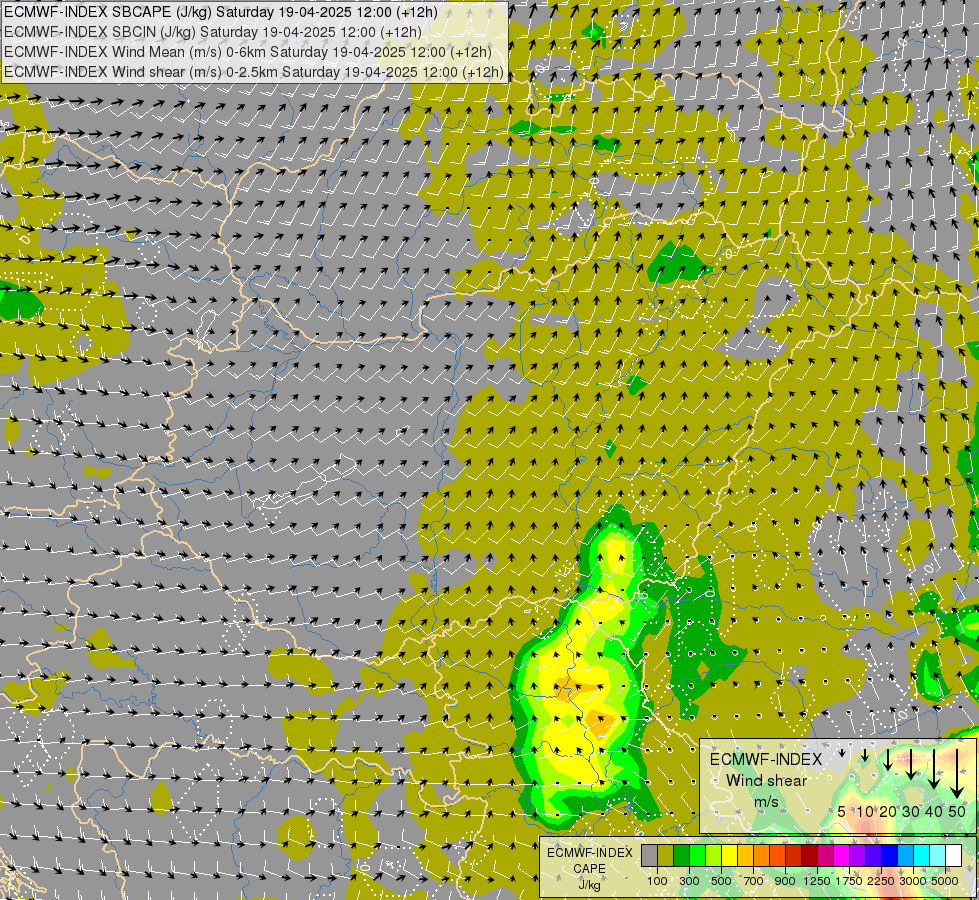
Task: Select the amber CAPE legend swatch
Action: click(x=745, y=856)
